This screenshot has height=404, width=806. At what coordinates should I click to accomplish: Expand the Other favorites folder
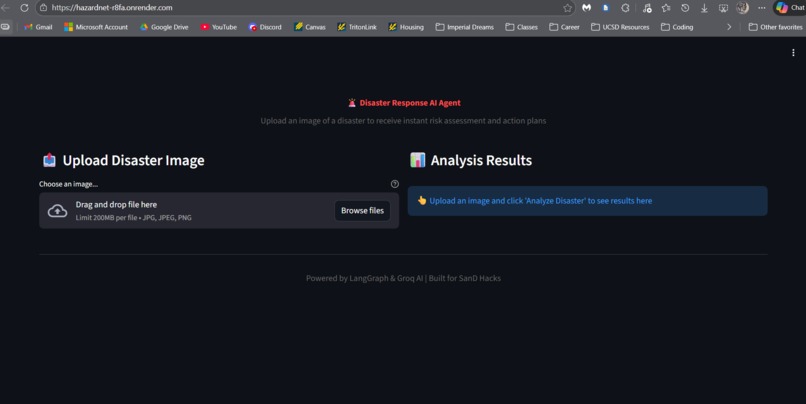point(776,27)
